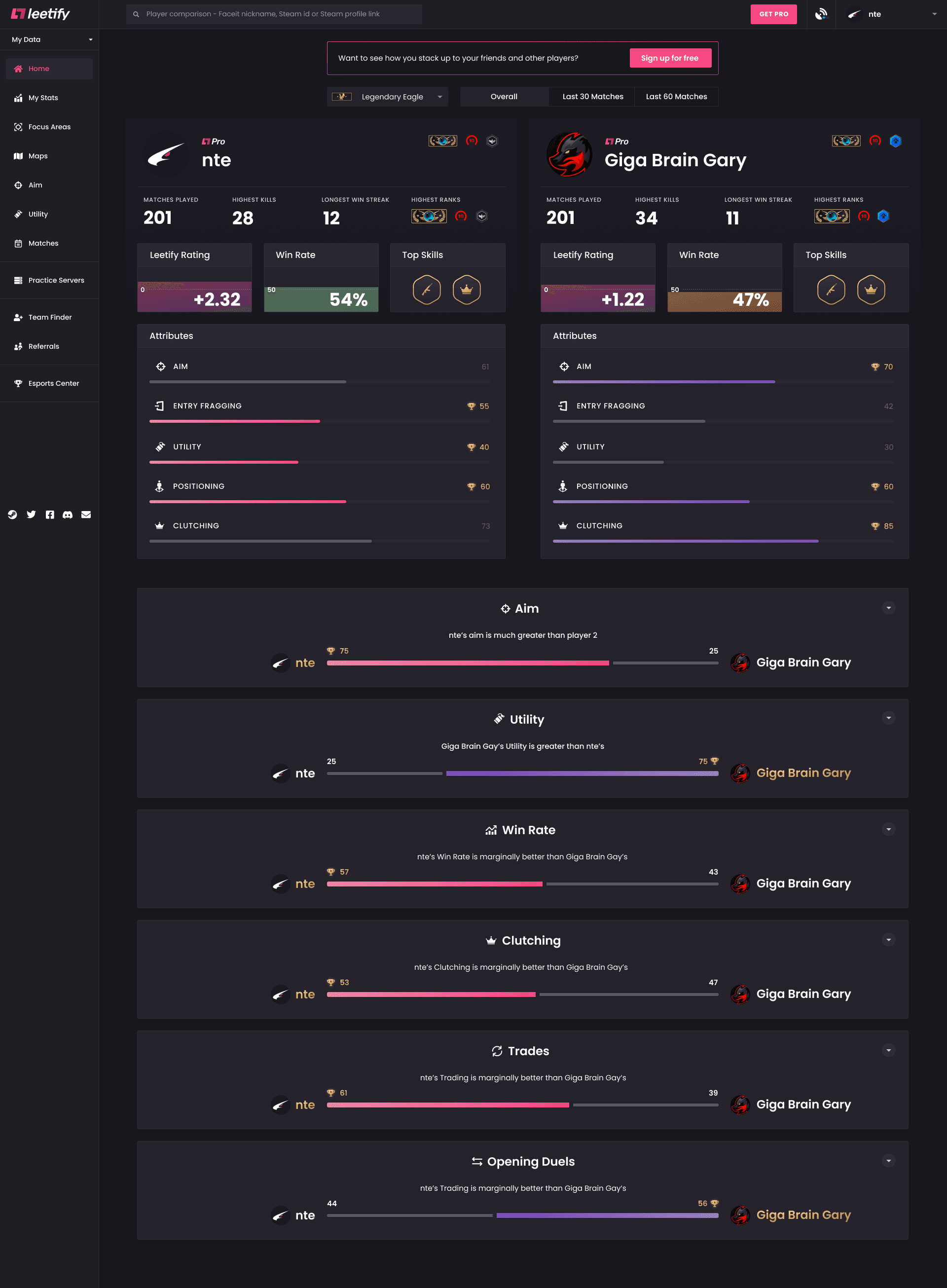Click nte's Leetify Rating +2.32 card
This screenshot has height=1288, width=947.
coord(194,277)
